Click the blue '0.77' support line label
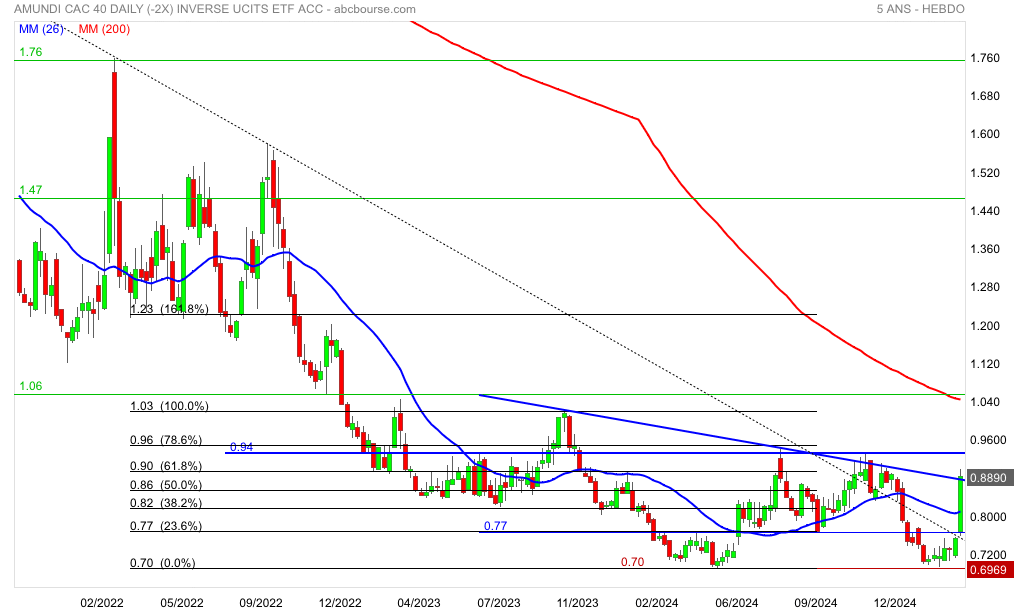 tap(495, 526)
